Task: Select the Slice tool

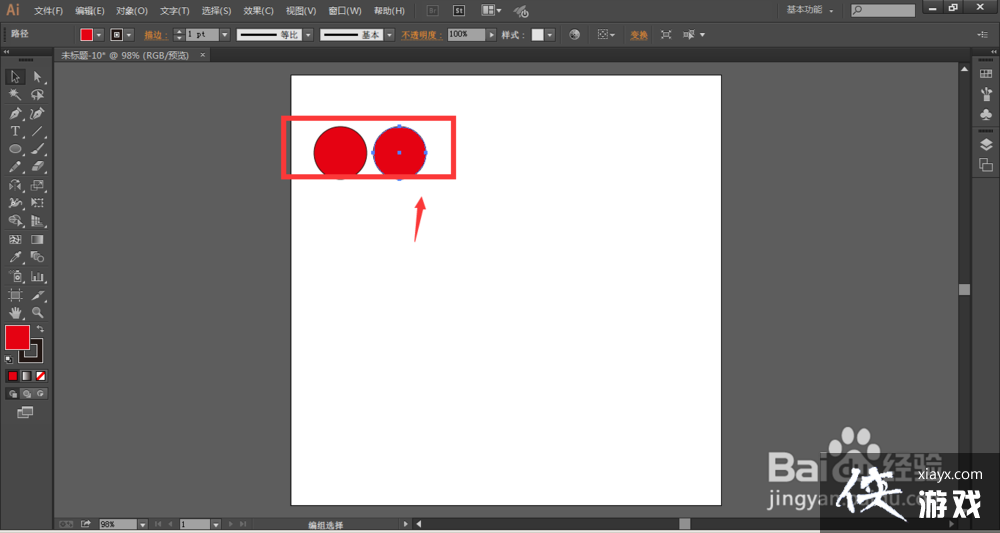Action: [38, 295]
